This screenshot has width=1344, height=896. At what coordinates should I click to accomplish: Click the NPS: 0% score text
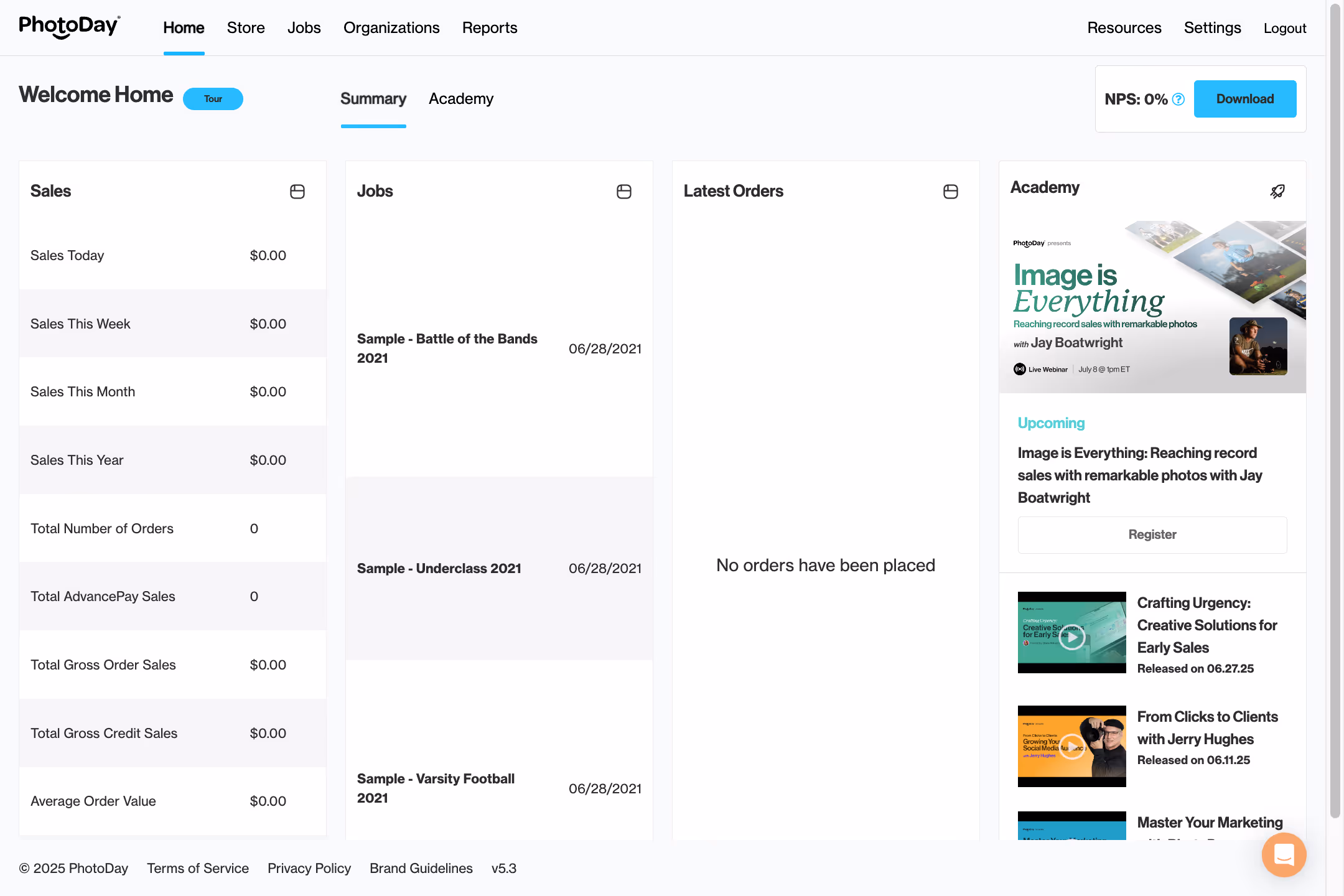pyautogui.click(x=1136, y=100)
